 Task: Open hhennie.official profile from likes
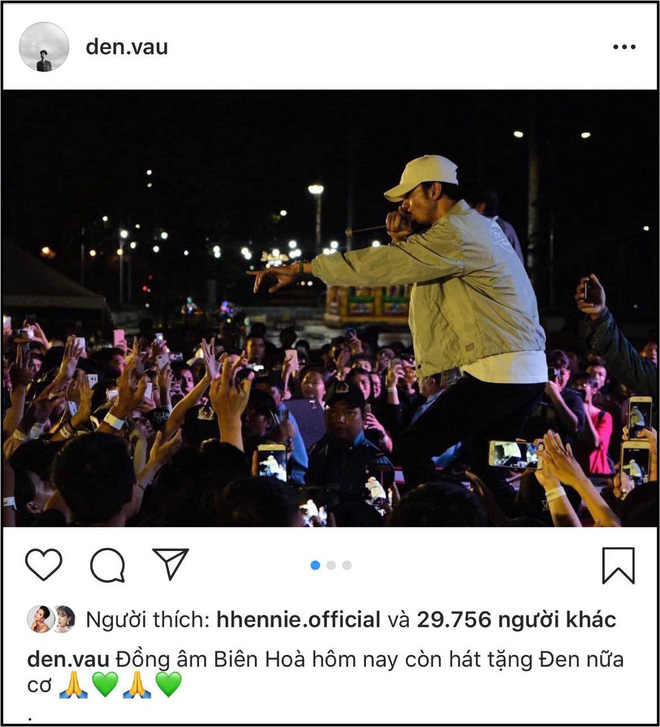coord(298,619)
